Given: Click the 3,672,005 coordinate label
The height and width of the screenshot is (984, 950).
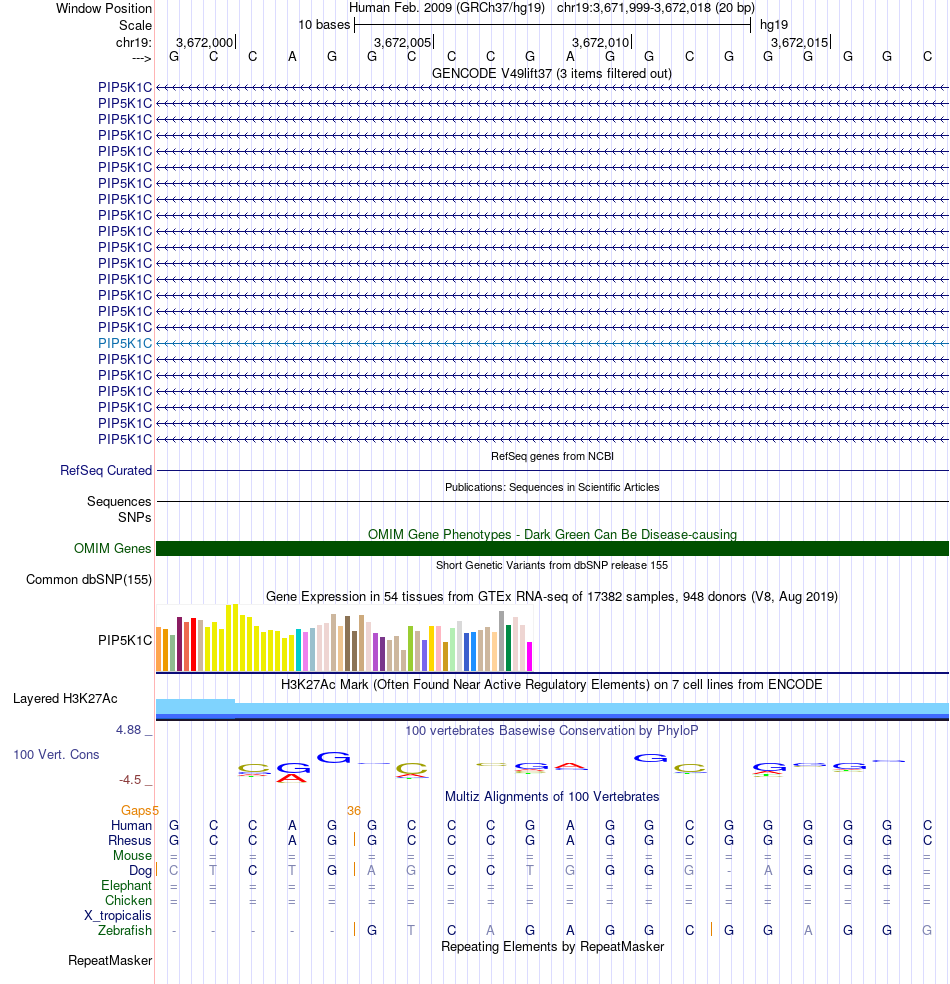Looking at the screenshot, I should pyautogui.click(x=403, y=42).
